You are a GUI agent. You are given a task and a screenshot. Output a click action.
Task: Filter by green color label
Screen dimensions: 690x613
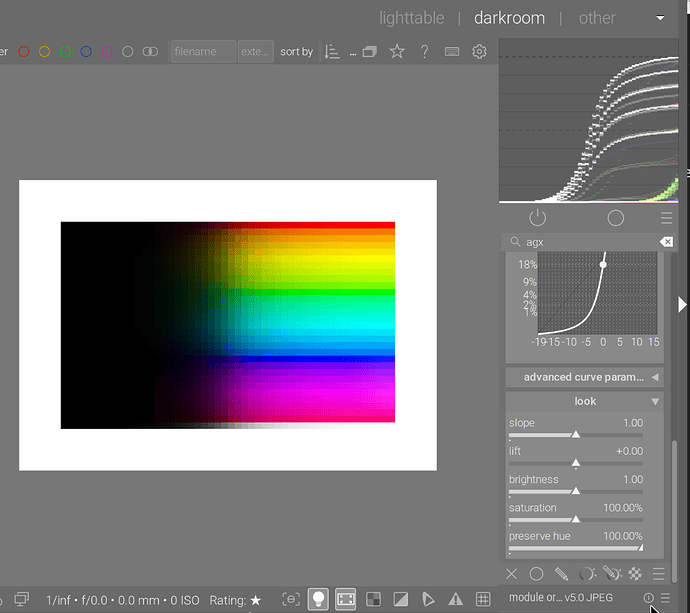coord(65,52)
